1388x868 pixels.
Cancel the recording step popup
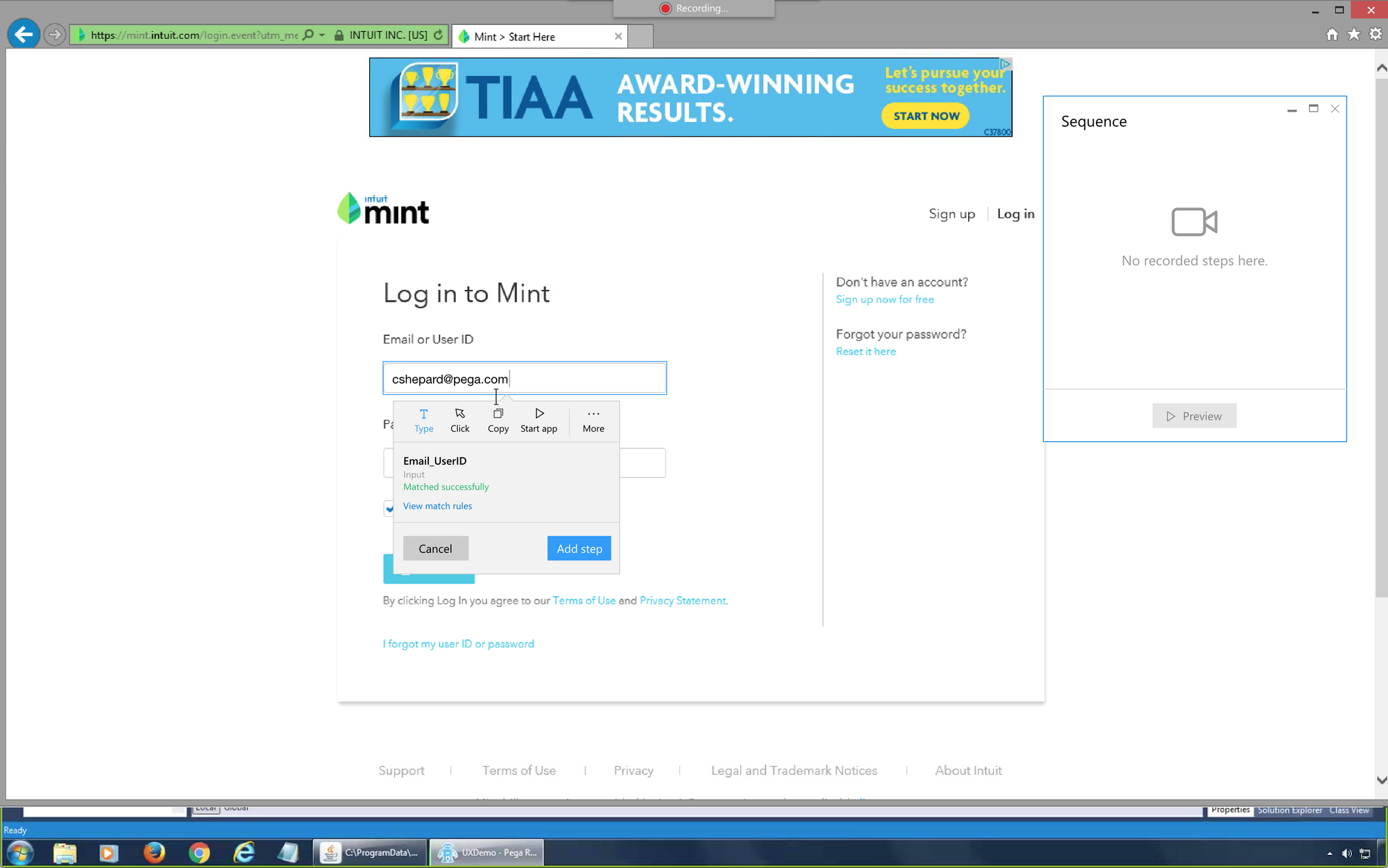pos(435,548)
